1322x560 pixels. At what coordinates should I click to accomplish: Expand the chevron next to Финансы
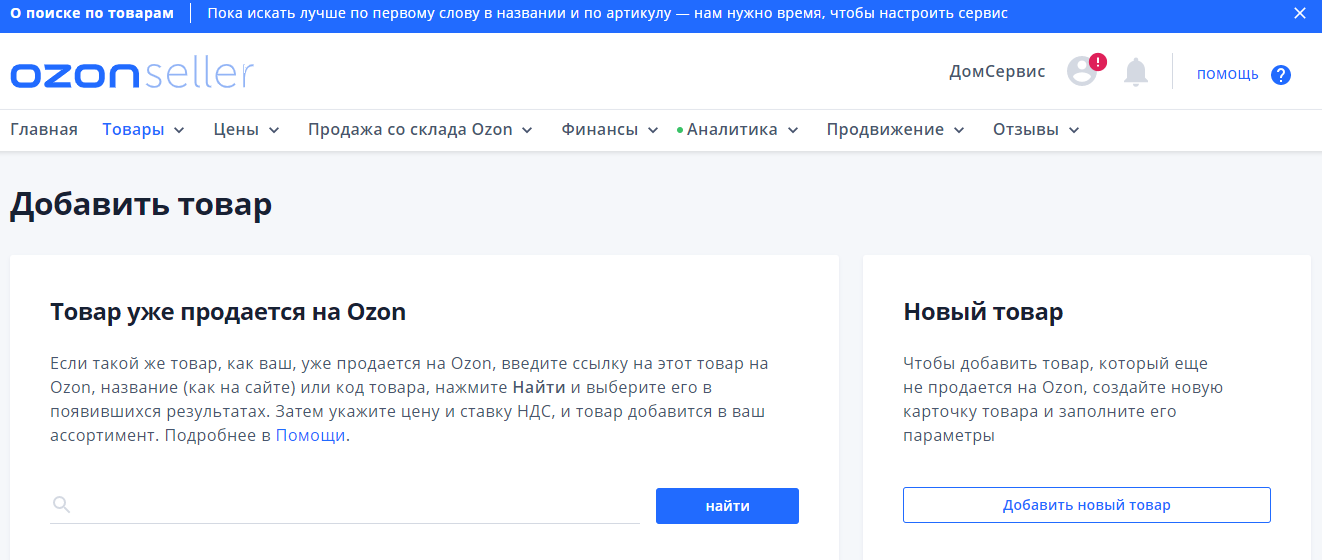653,130
